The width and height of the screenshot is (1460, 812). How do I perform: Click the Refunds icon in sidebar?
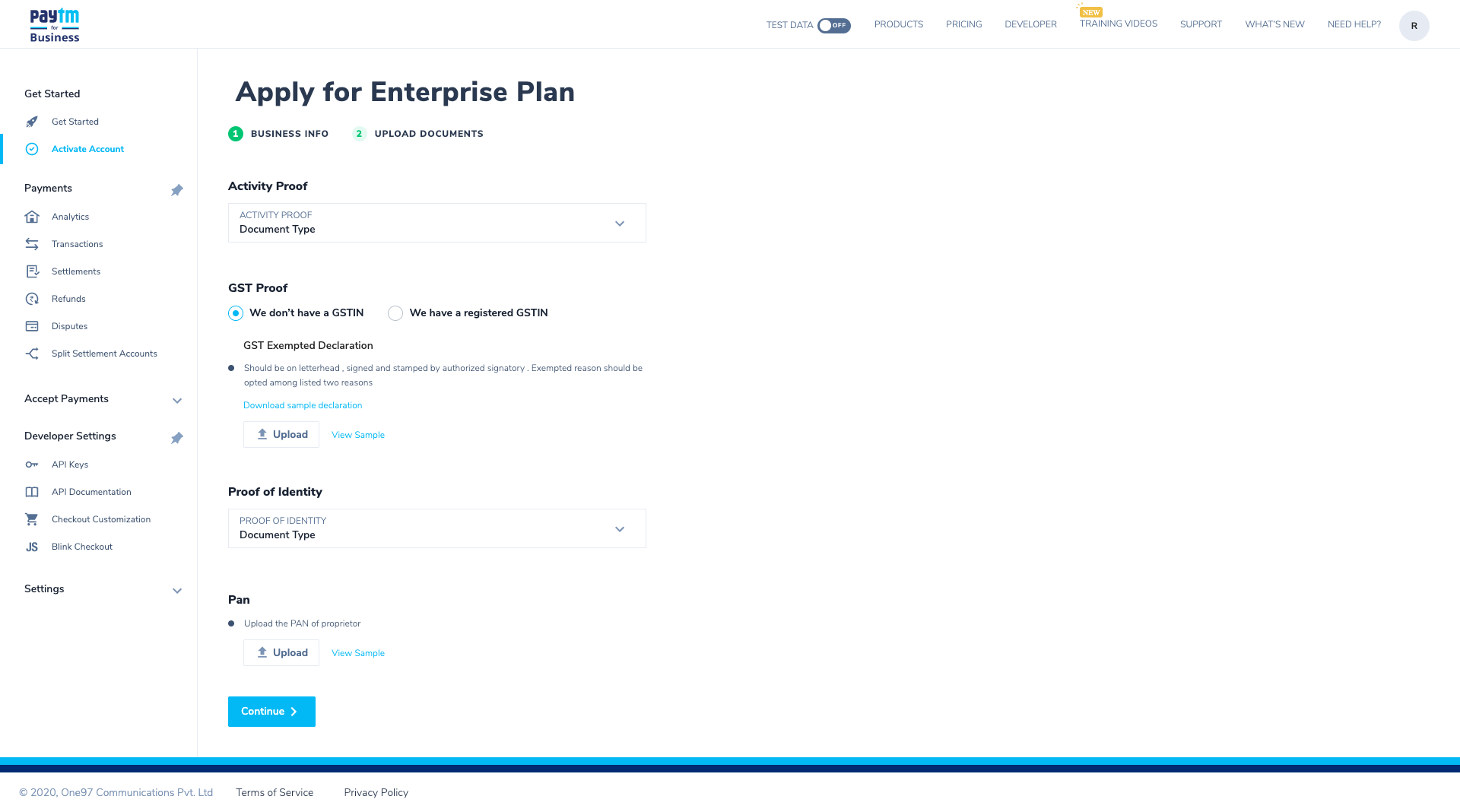click(32, 299)
